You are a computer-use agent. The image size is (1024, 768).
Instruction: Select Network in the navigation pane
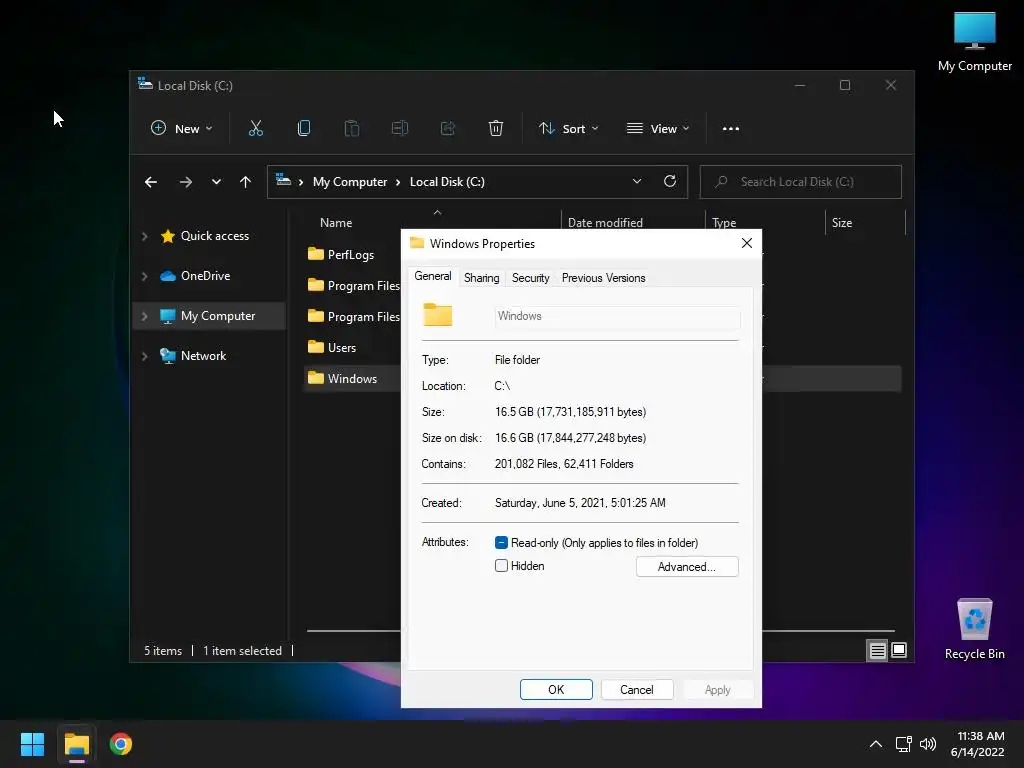click(x=209, y=357)
